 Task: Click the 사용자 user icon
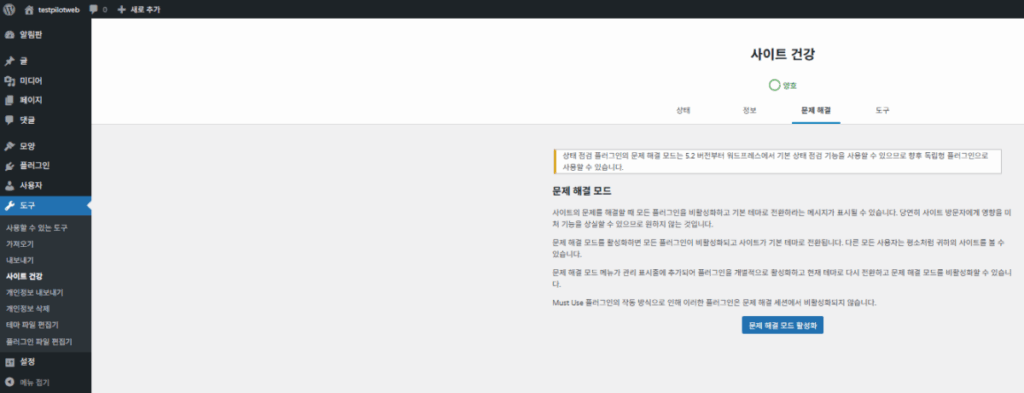[9, 185]
